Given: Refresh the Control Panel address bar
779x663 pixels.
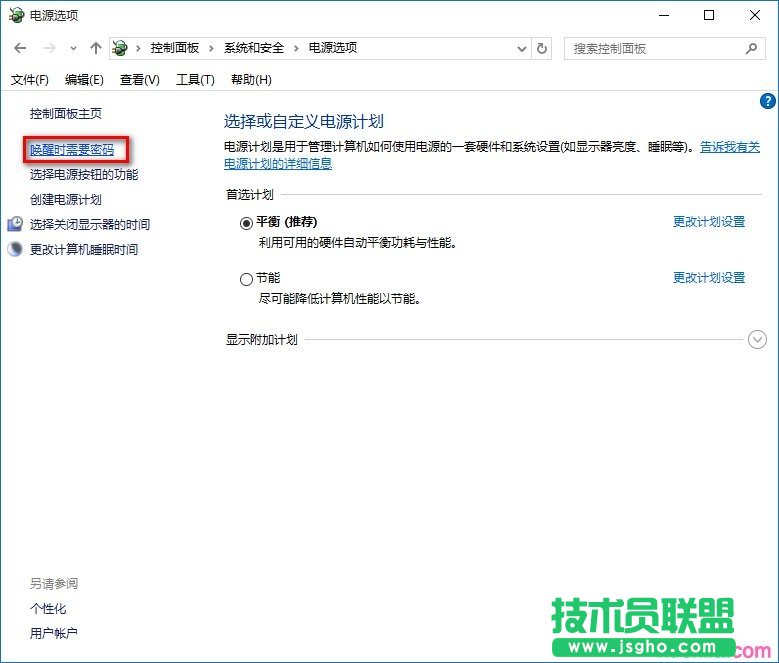Looking at the screenshot, I should pyautogui.click(x=542, y=48).
